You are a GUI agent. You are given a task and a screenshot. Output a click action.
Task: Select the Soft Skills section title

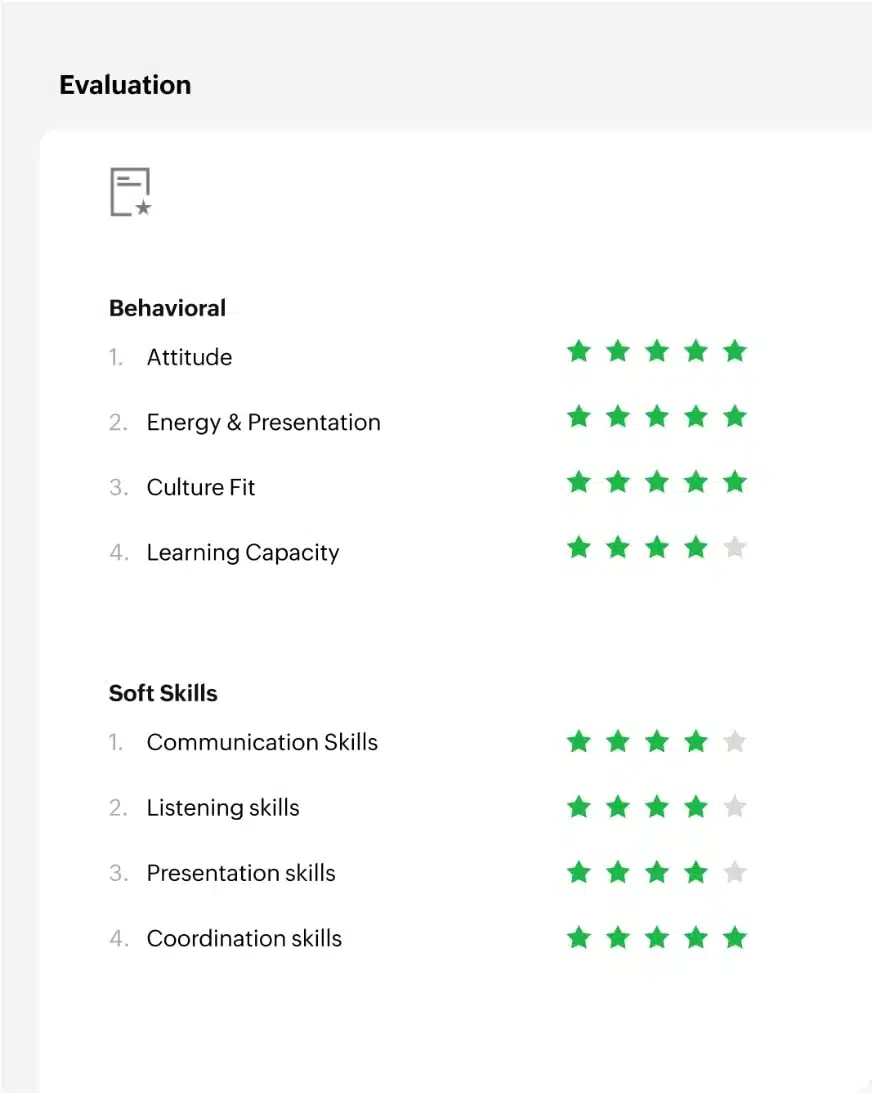click(x=163, y=693)
